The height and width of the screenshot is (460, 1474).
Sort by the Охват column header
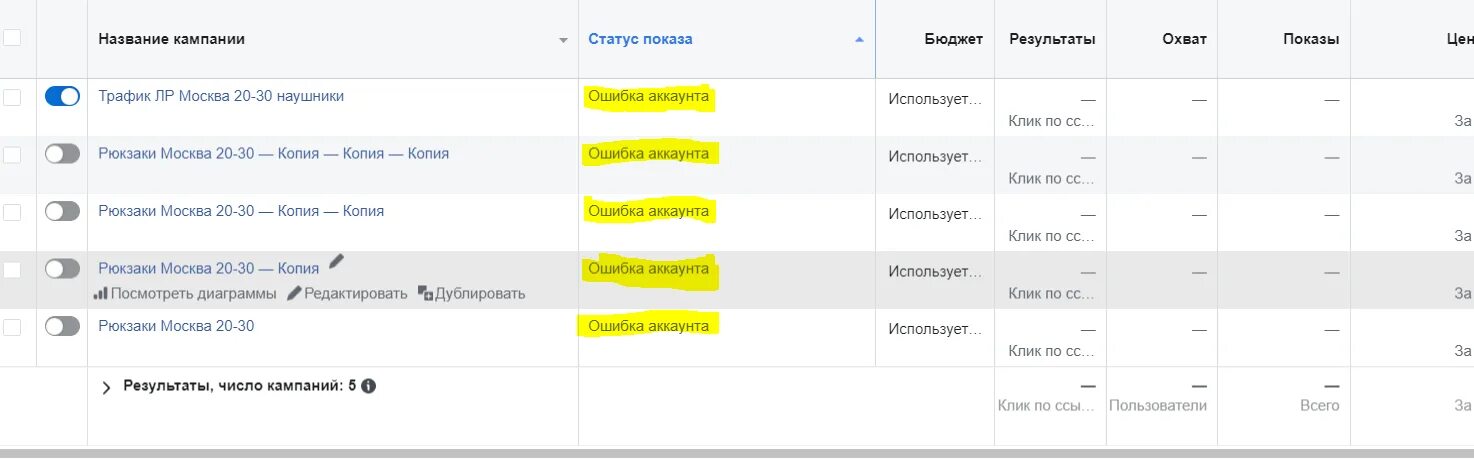[1184, 39]
